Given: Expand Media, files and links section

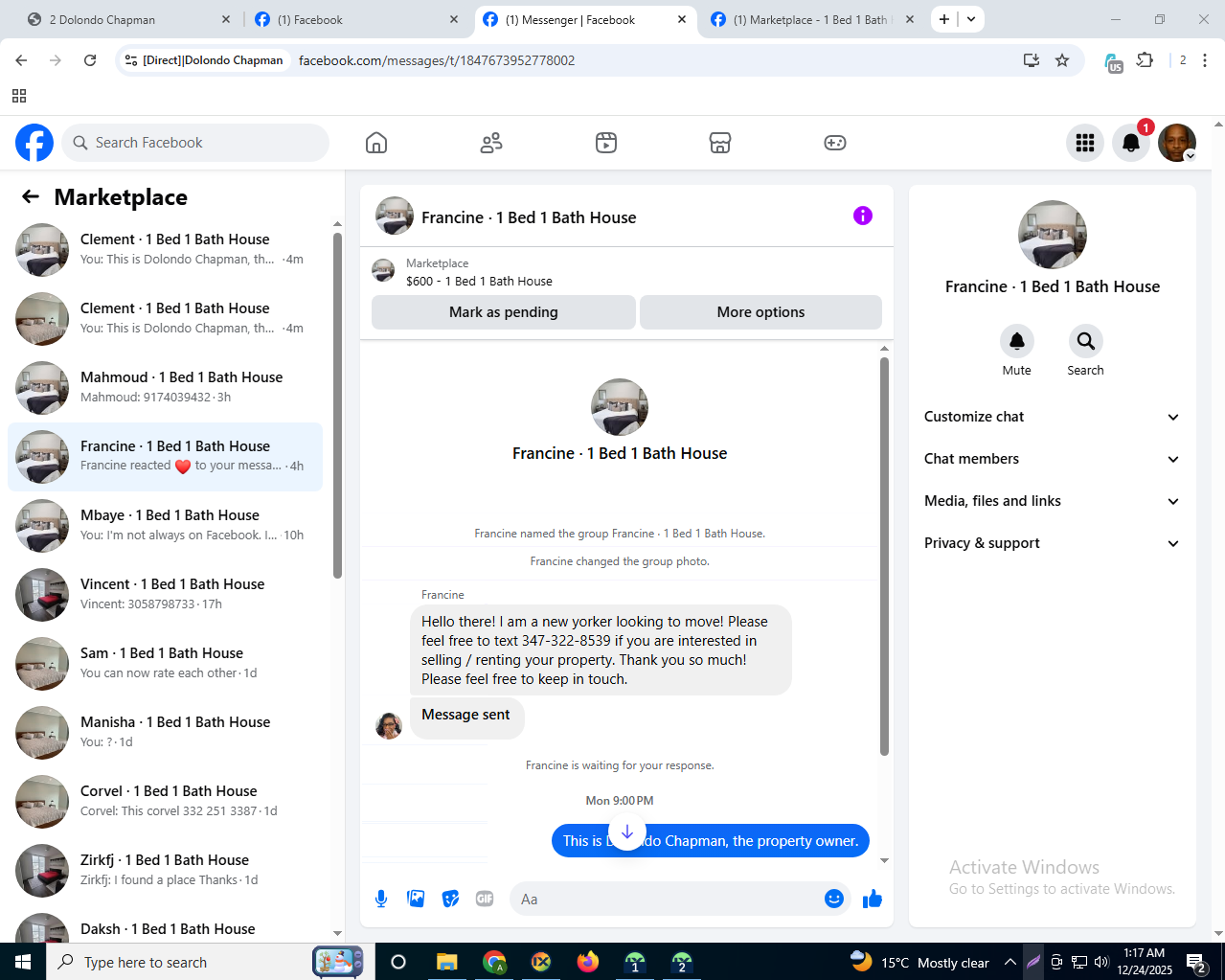Looking at the screenshot, I should pyautogui.click(x=1052, y=501).
